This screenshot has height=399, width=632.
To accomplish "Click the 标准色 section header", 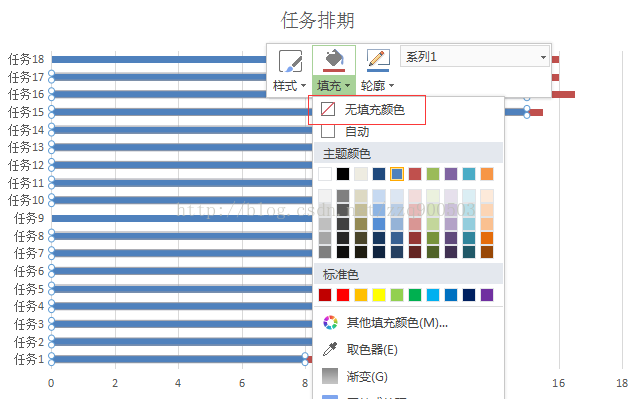I will (408, 274).
